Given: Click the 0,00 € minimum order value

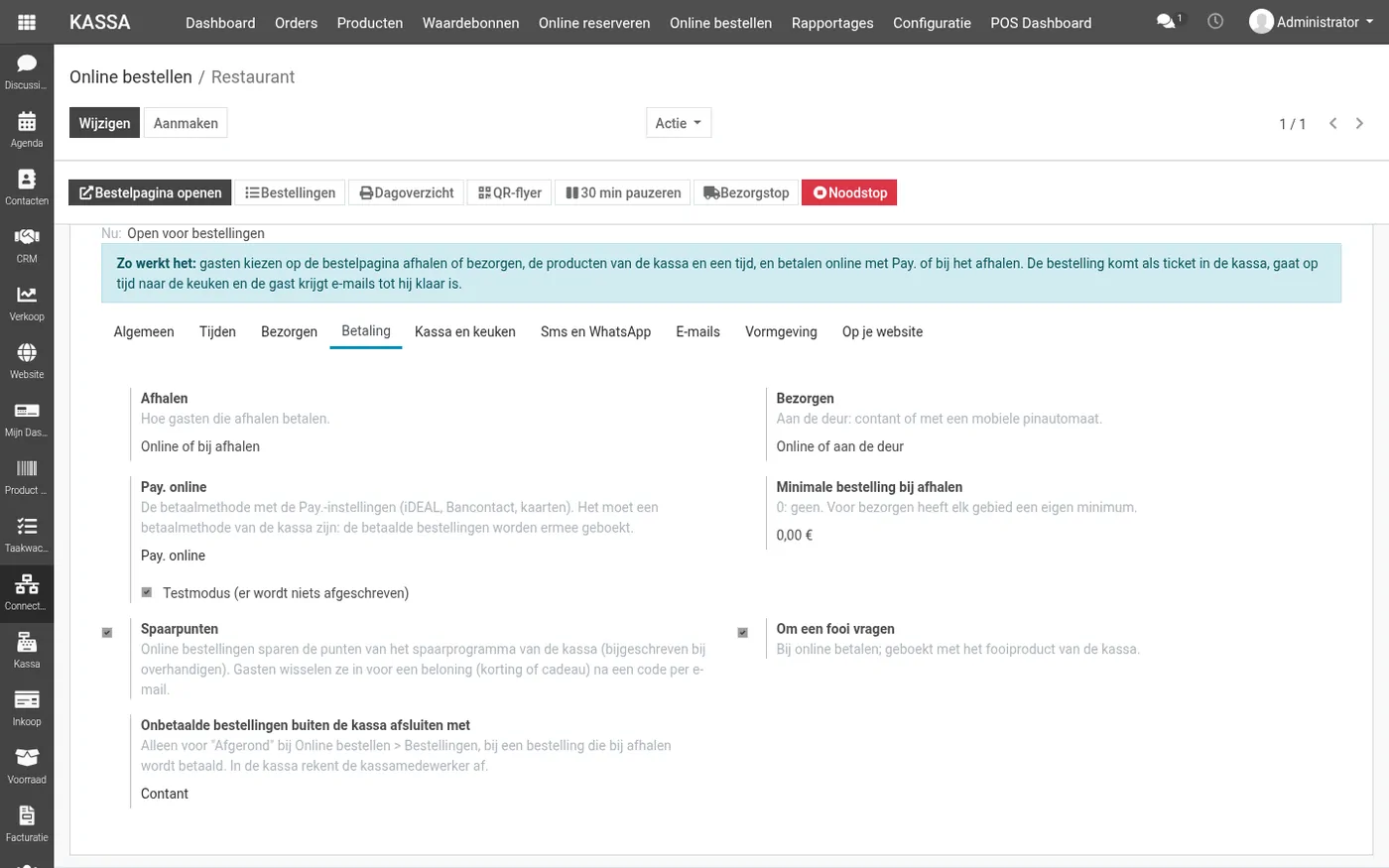Looking at the screenshot, I should click(x=795, y=535).
